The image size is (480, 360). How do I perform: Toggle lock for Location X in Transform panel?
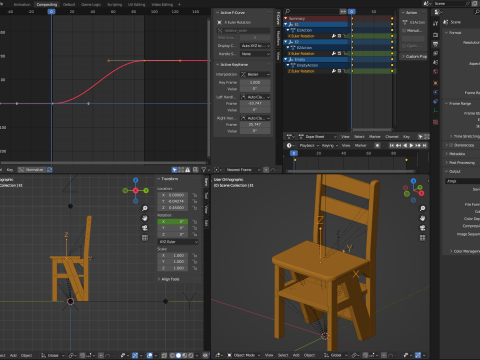tap(194, 195)
